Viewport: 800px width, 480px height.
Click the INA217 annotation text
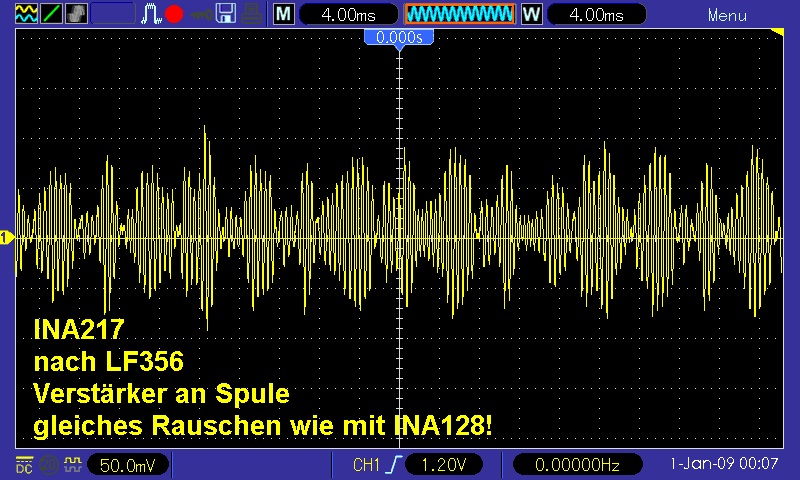coord(79,329)
